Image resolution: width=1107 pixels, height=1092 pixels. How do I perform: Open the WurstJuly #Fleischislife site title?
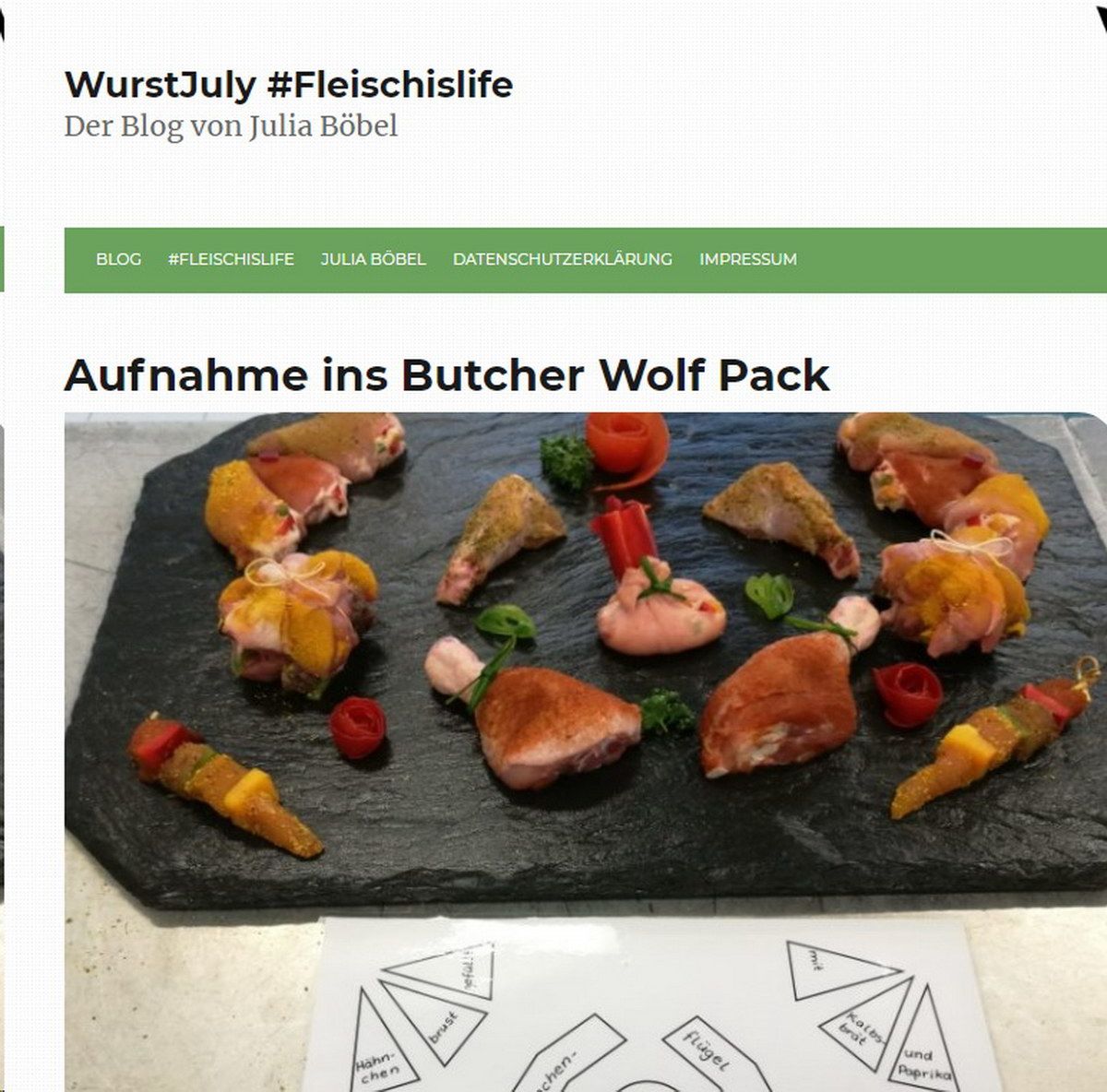click(289, 85)
